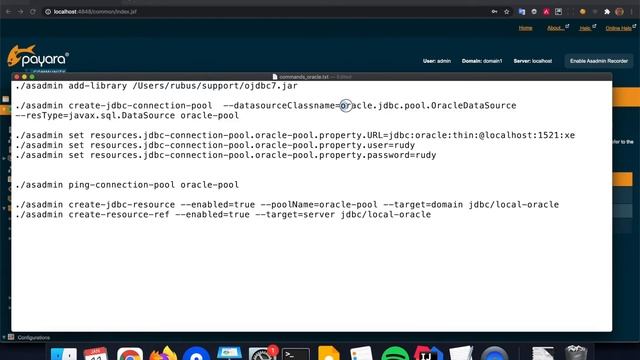Expand the Configurations tree node arrow

click(x=4, y=338)
